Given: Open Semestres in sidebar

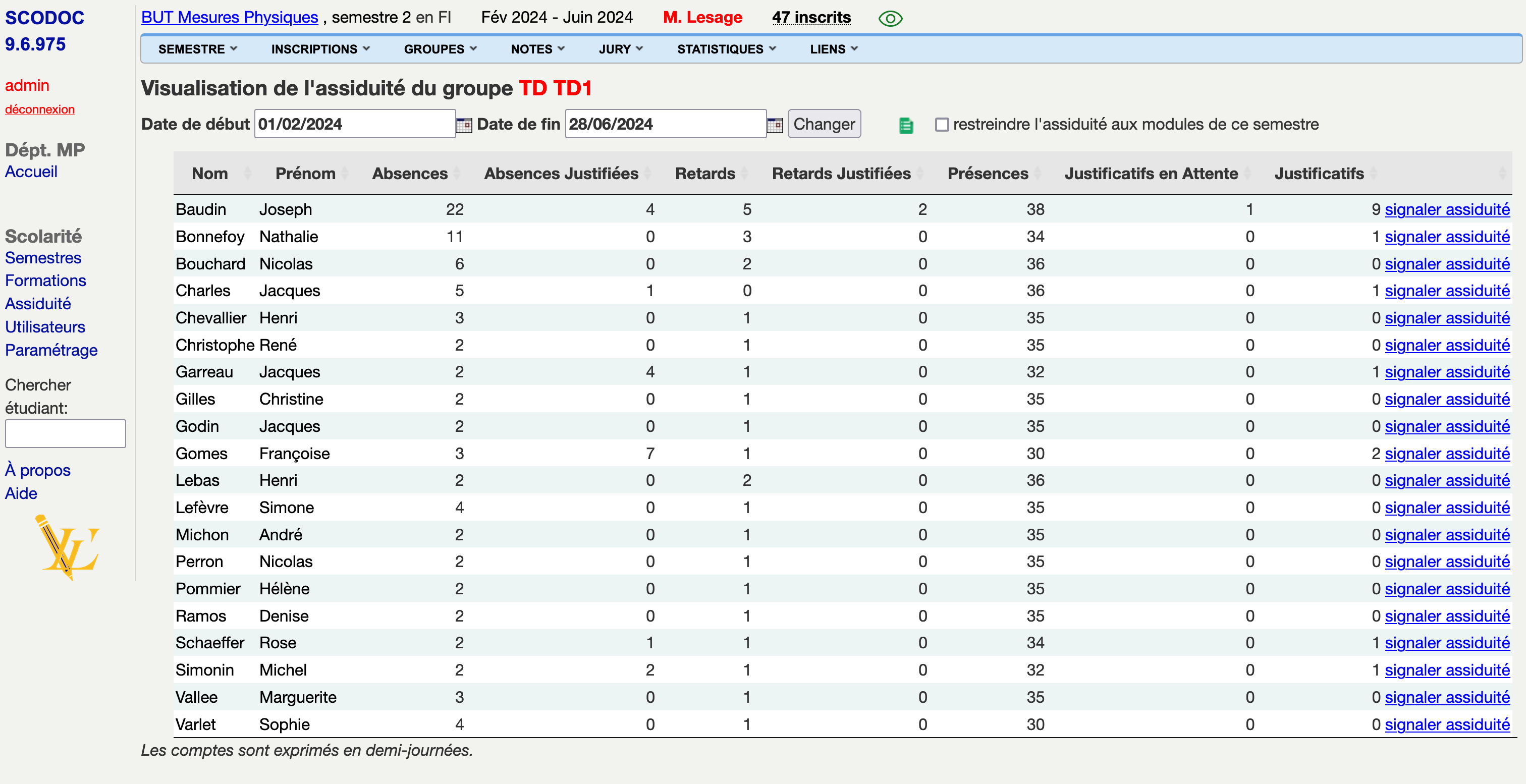Looking at the screenshot, I should coord(43,258).
